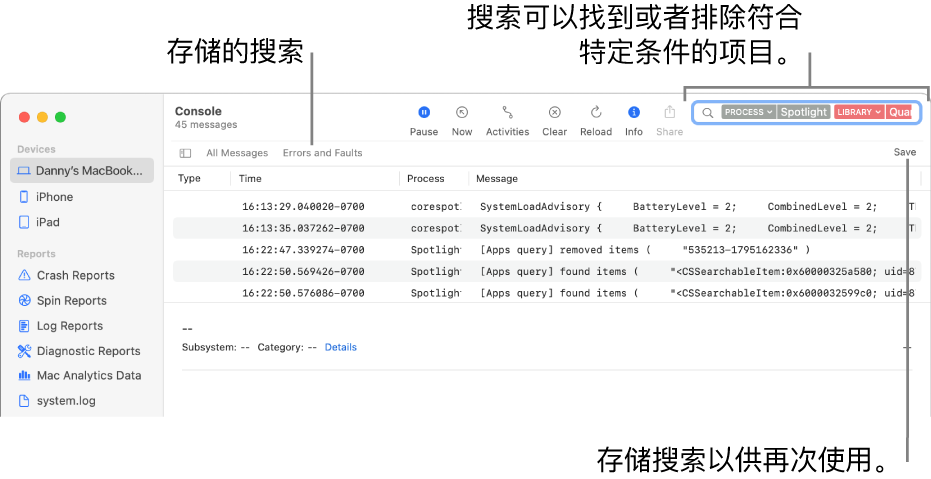Click the Now toolbar icon
The width and height of the screenshot is (931, 479).
[x=462, y=112]
